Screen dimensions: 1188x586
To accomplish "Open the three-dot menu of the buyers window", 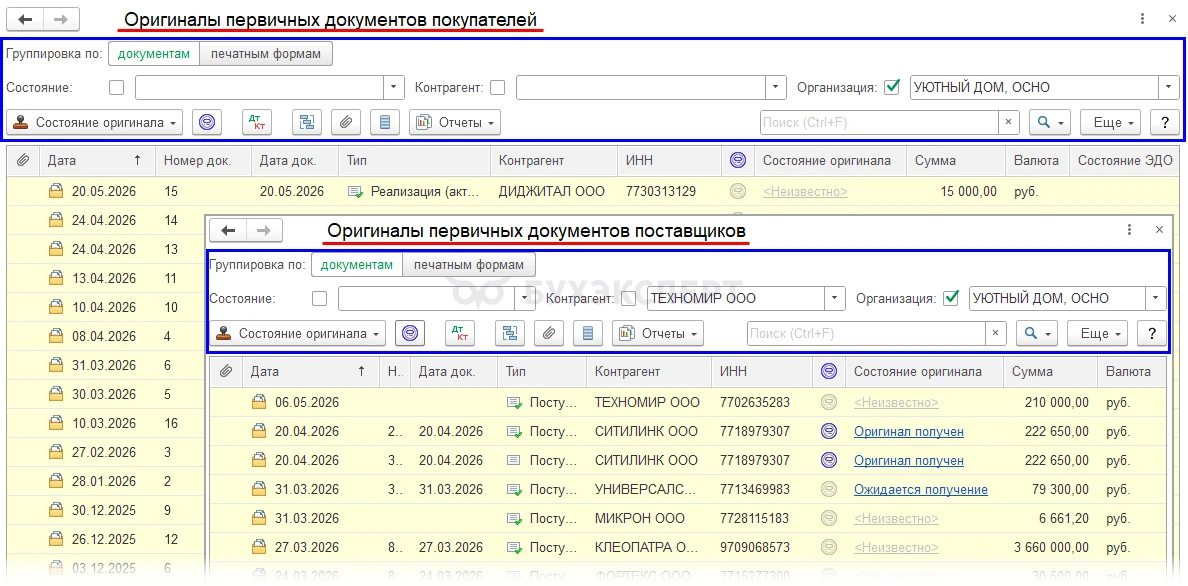I will [1143, 19].
